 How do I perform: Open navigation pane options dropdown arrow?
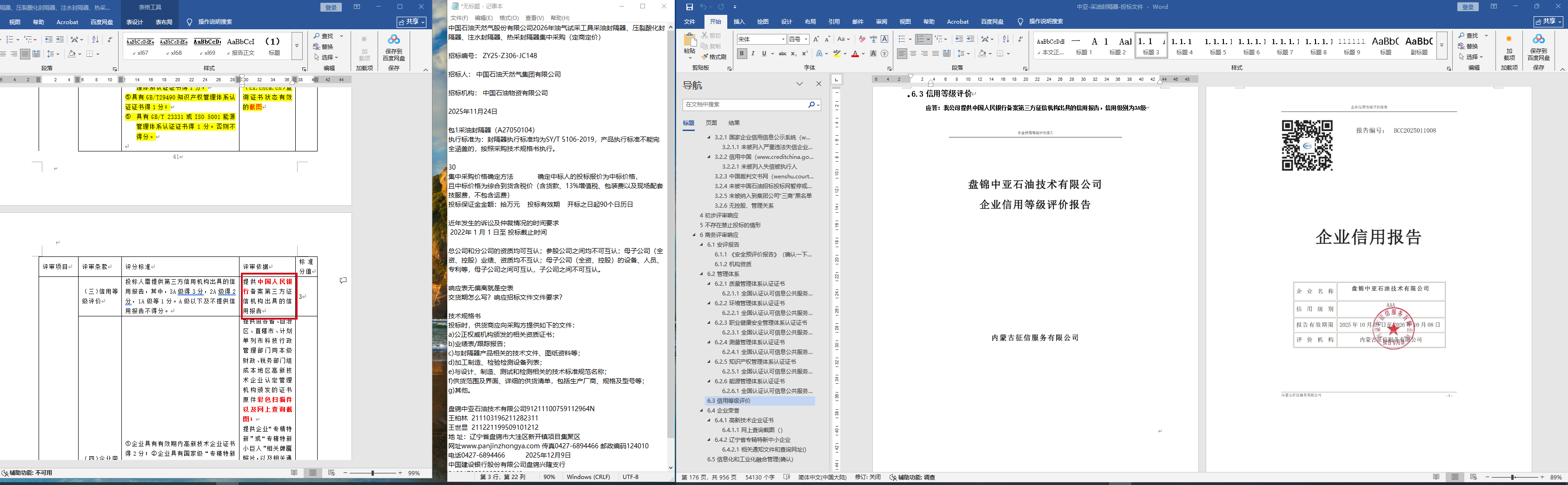click(800, 84)
